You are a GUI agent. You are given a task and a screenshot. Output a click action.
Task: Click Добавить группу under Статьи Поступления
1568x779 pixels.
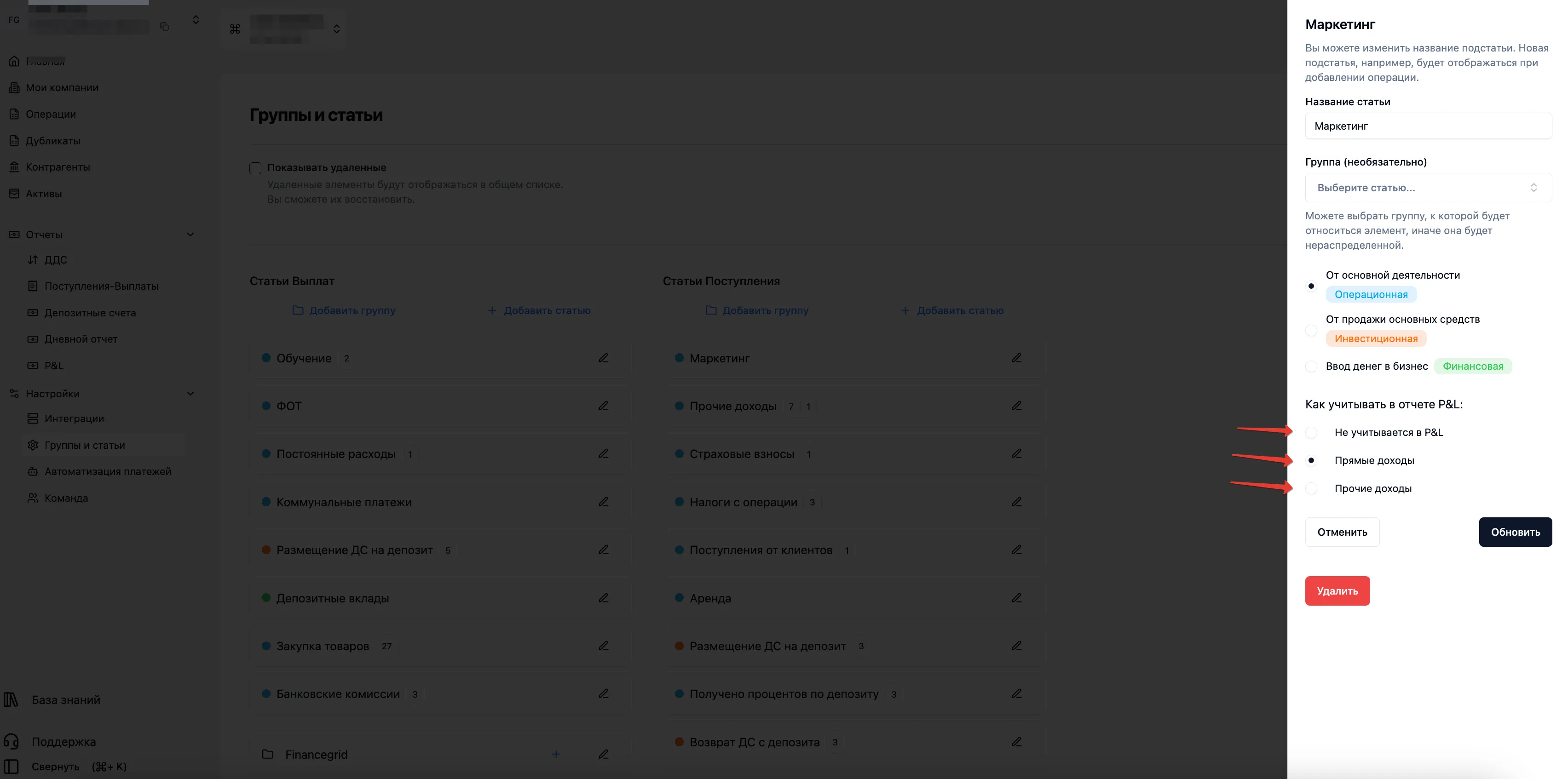(x=757, y=310)
